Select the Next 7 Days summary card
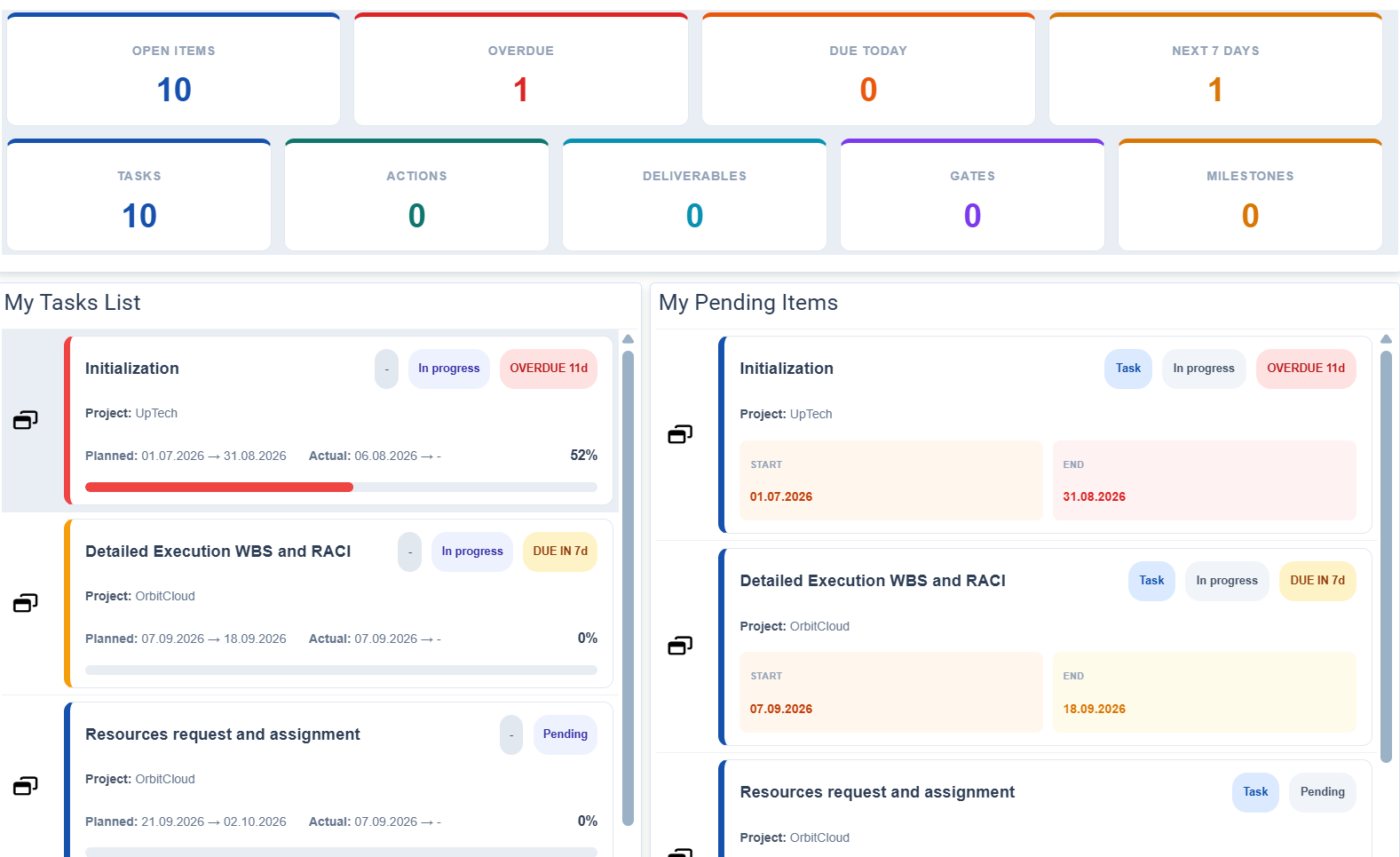Viewport: 1400px width, 857px height. click(1215, 69)
